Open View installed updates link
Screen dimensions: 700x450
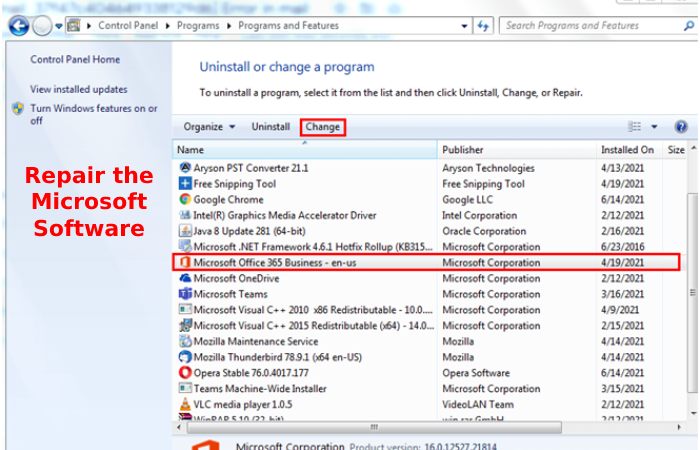tap(79, 89)
